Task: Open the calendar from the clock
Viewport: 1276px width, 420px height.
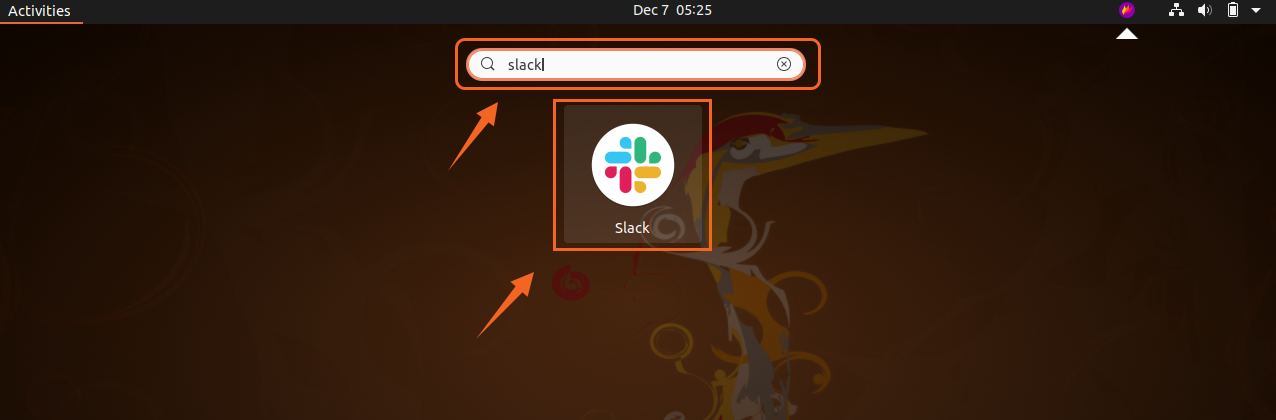Action: (673, 11)
